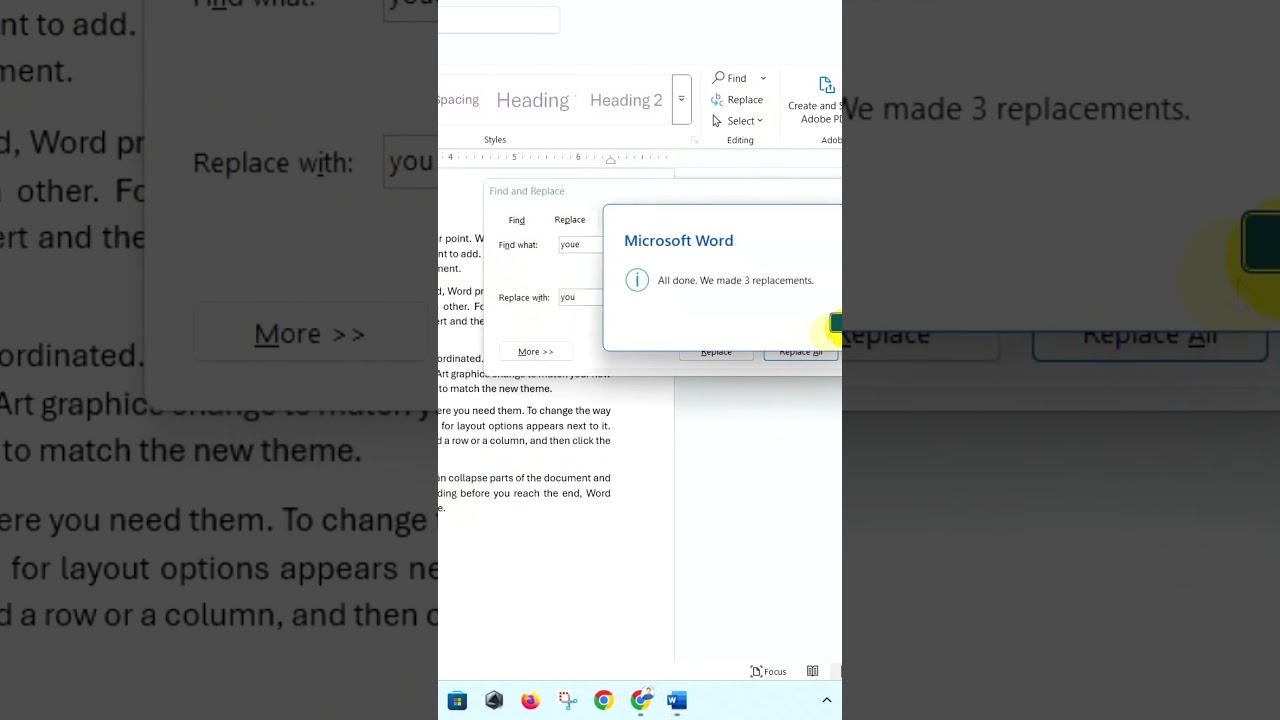The image size is (1280, 720).
Task: Open the gray hexagon app on taskbar
Action: pyautogui.click(x=494, y=701)
